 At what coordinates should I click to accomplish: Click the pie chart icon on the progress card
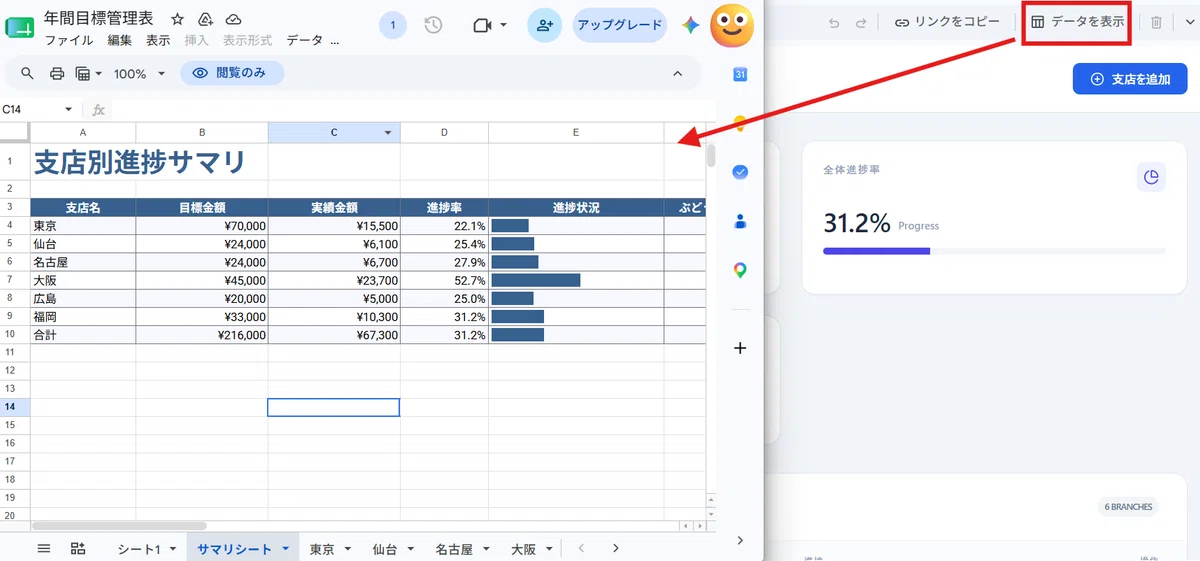click(x=1151, y=177)
